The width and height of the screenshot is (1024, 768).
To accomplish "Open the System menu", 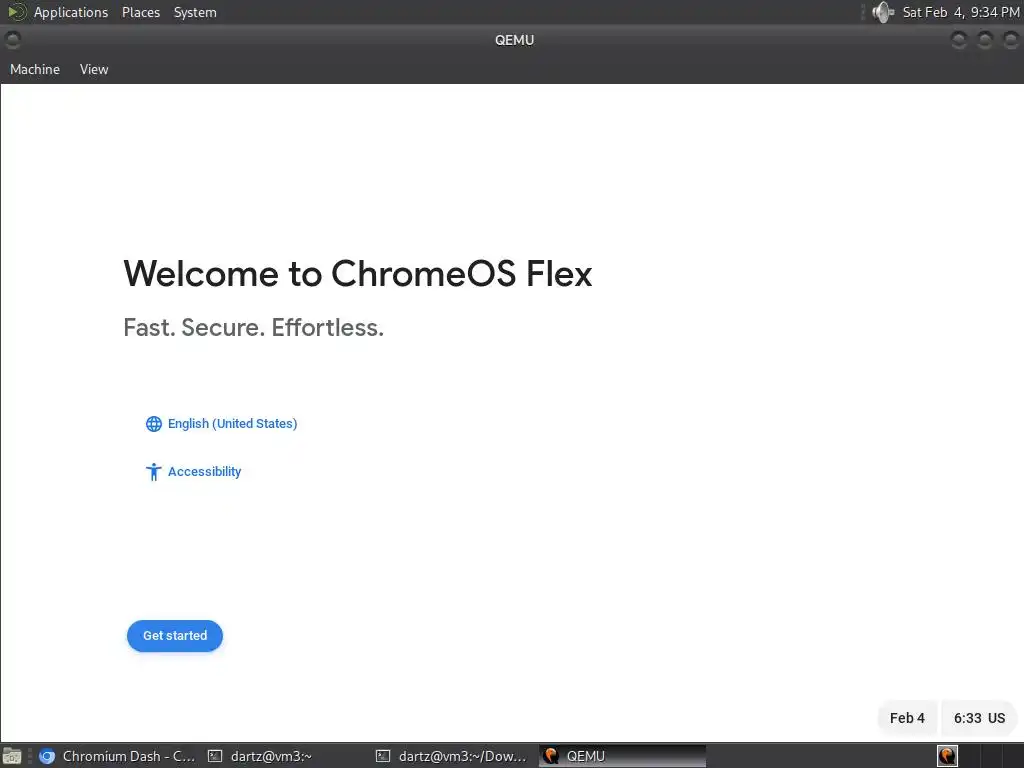I will (x=195, y=12).
